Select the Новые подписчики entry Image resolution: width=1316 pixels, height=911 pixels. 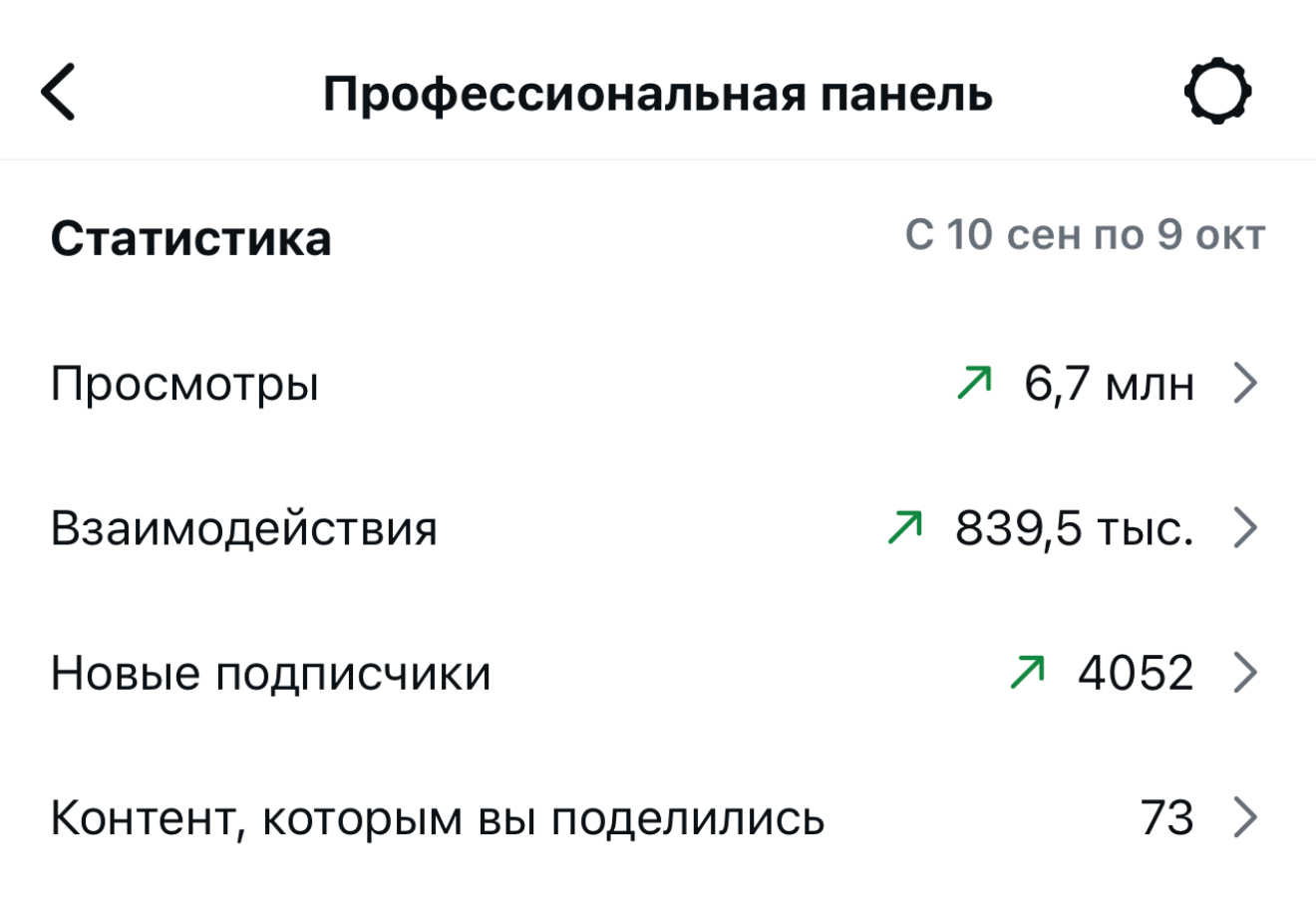[270, 674]
